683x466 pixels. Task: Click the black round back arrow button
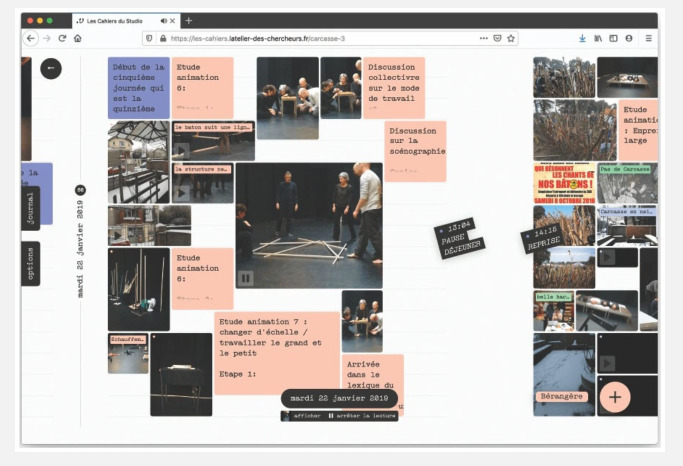(x=51, y=68)
